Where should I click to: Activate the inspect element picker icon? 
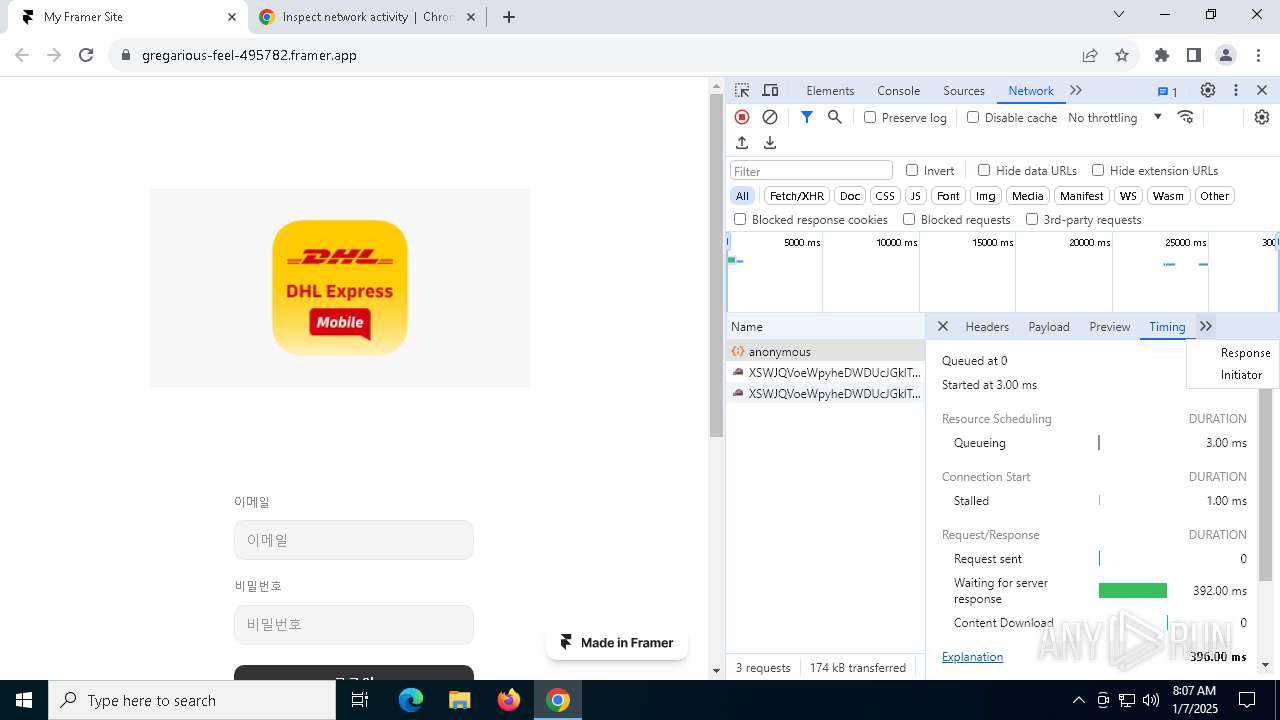click(742, 90)
